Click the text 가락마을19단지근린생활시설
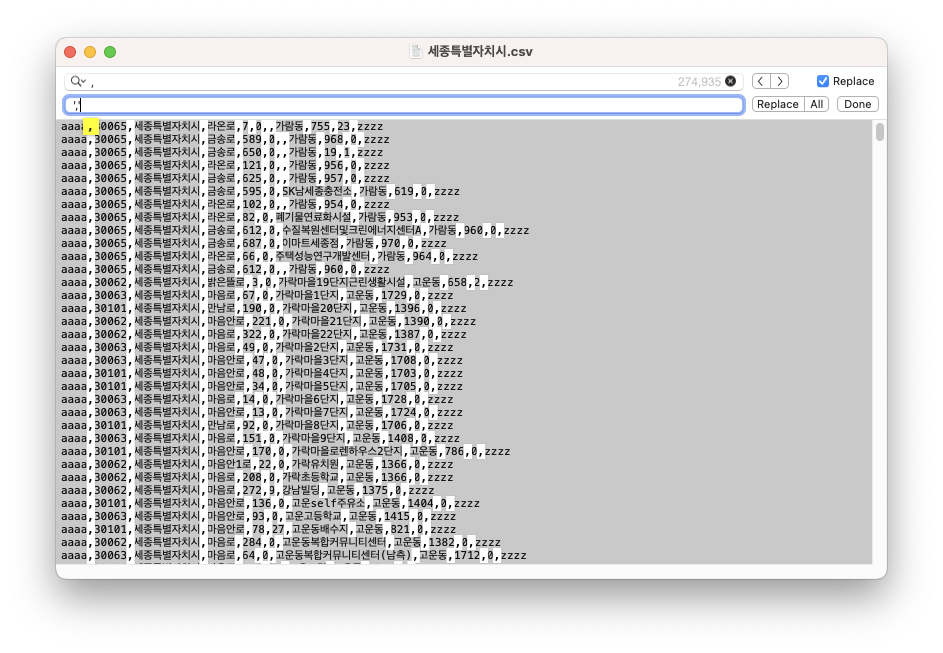 (x=342, y=282)
